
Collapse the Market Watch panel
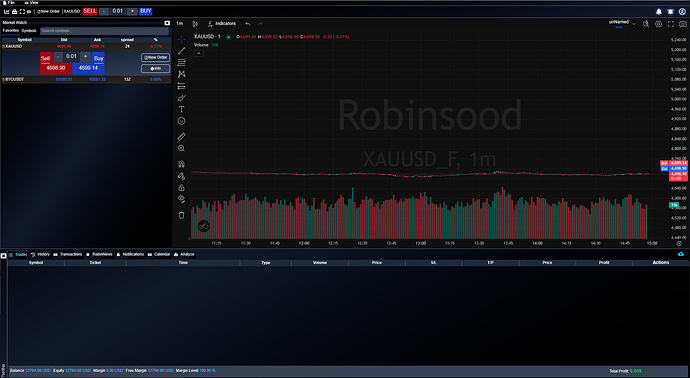click(167, 23)
